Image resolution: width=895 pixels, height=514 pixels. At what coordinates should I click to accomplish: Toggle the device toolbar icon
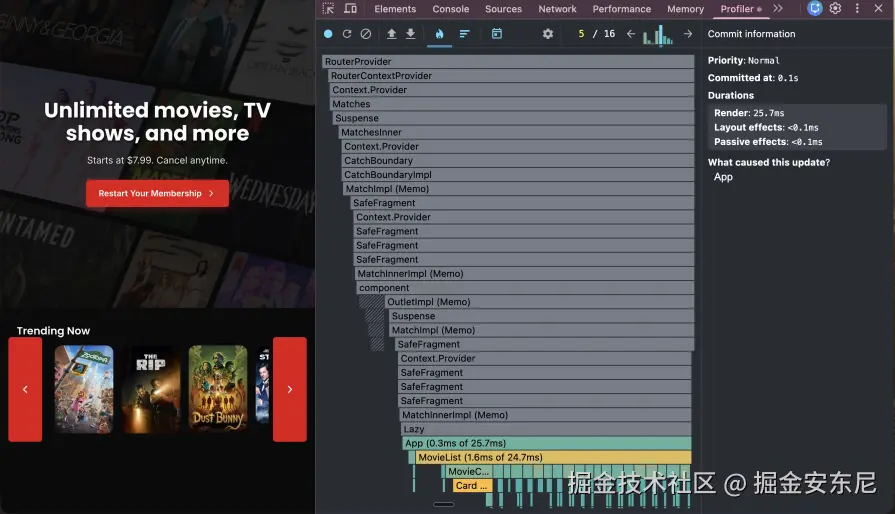(350, 9)
